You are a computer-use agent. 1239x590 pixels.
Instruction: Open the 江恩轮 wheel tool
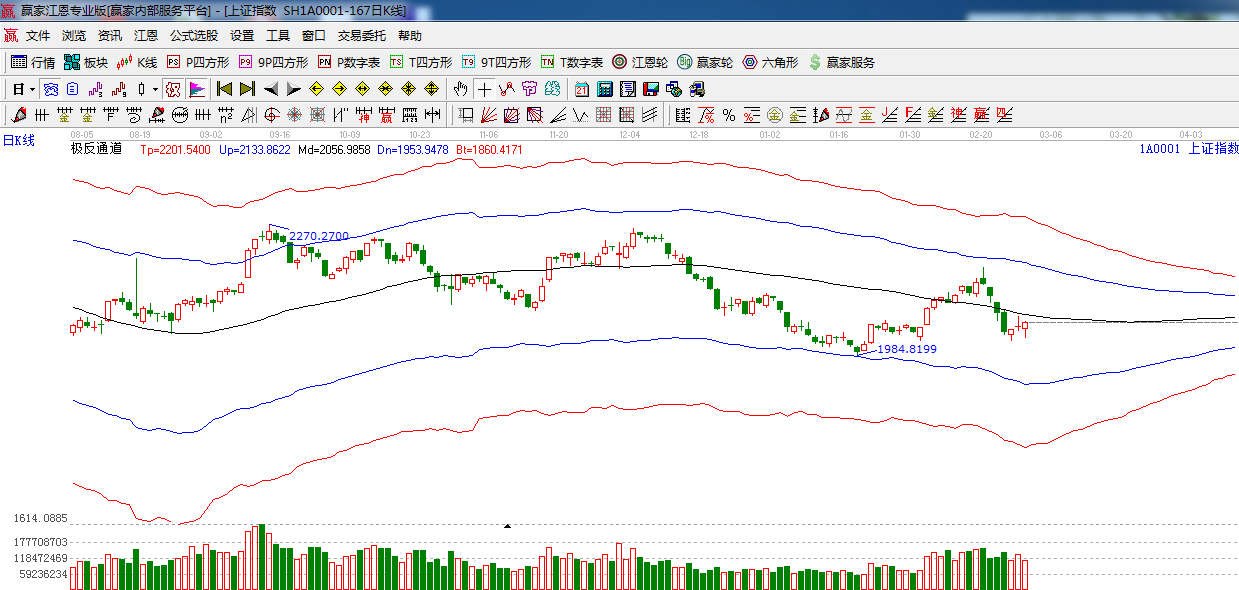tap(640, 62)
